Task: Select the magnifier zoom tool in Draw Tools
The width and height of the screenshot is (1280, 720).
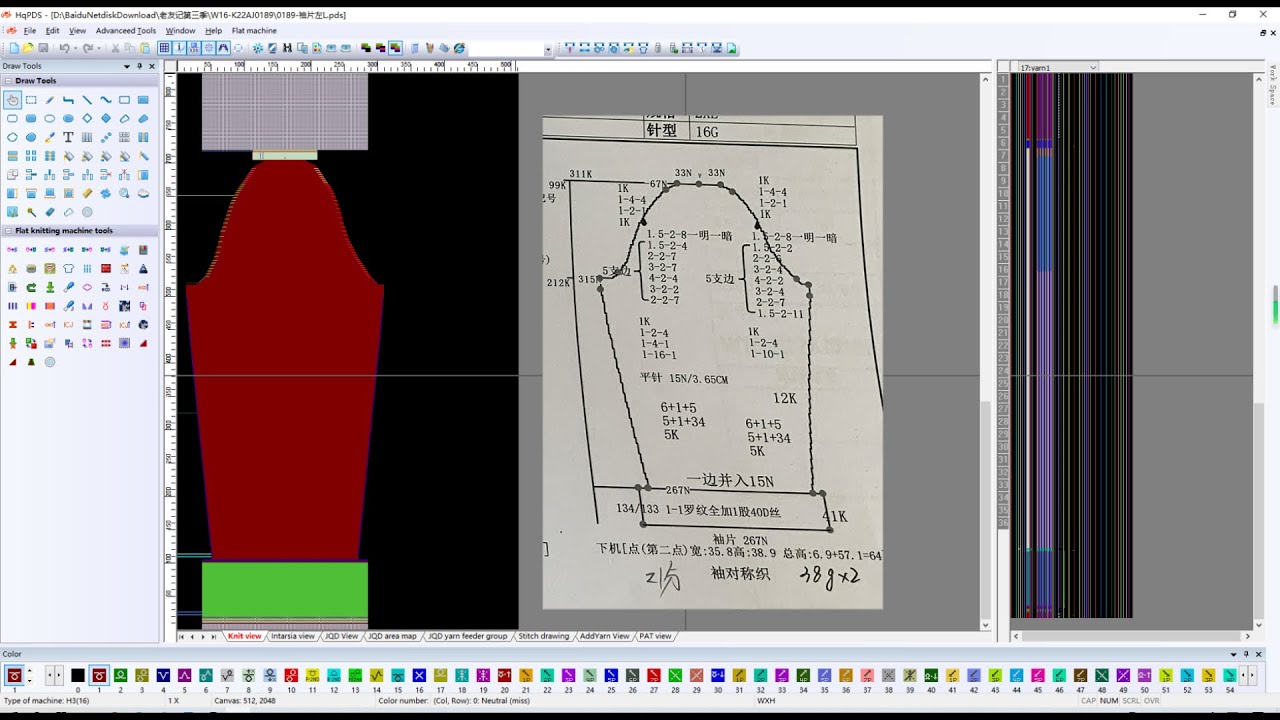Action: 124,193
